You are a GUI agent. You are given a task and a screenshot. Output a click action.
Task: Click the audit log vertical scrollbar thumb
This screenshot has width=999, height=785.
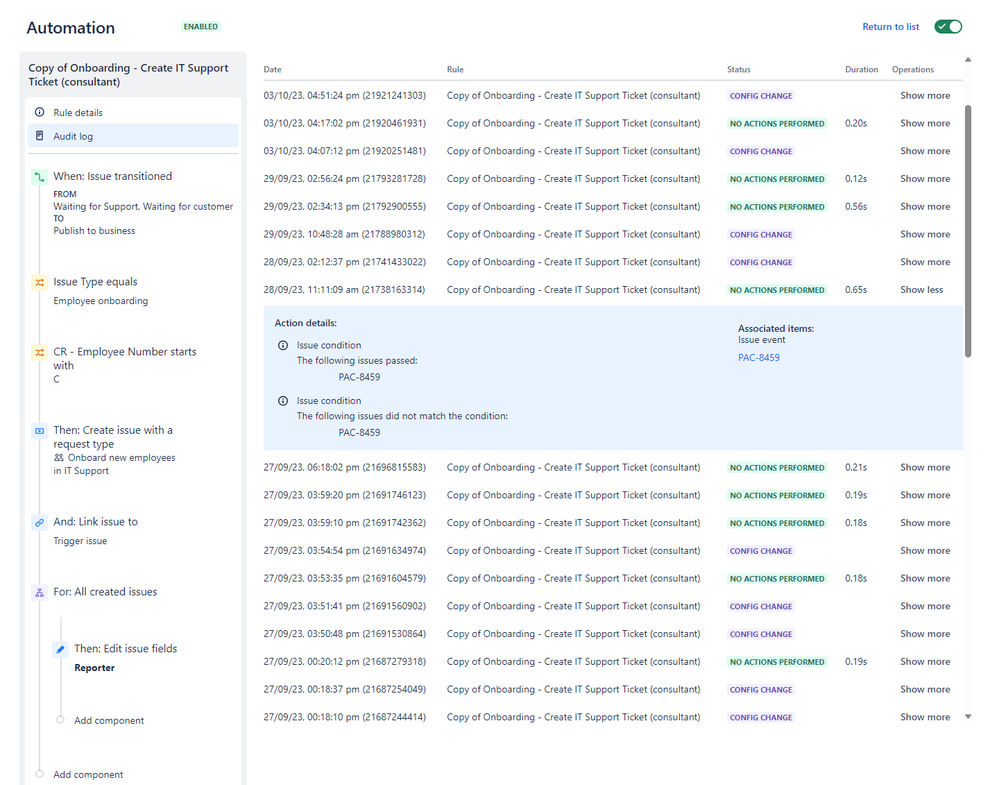click(968, 231)
